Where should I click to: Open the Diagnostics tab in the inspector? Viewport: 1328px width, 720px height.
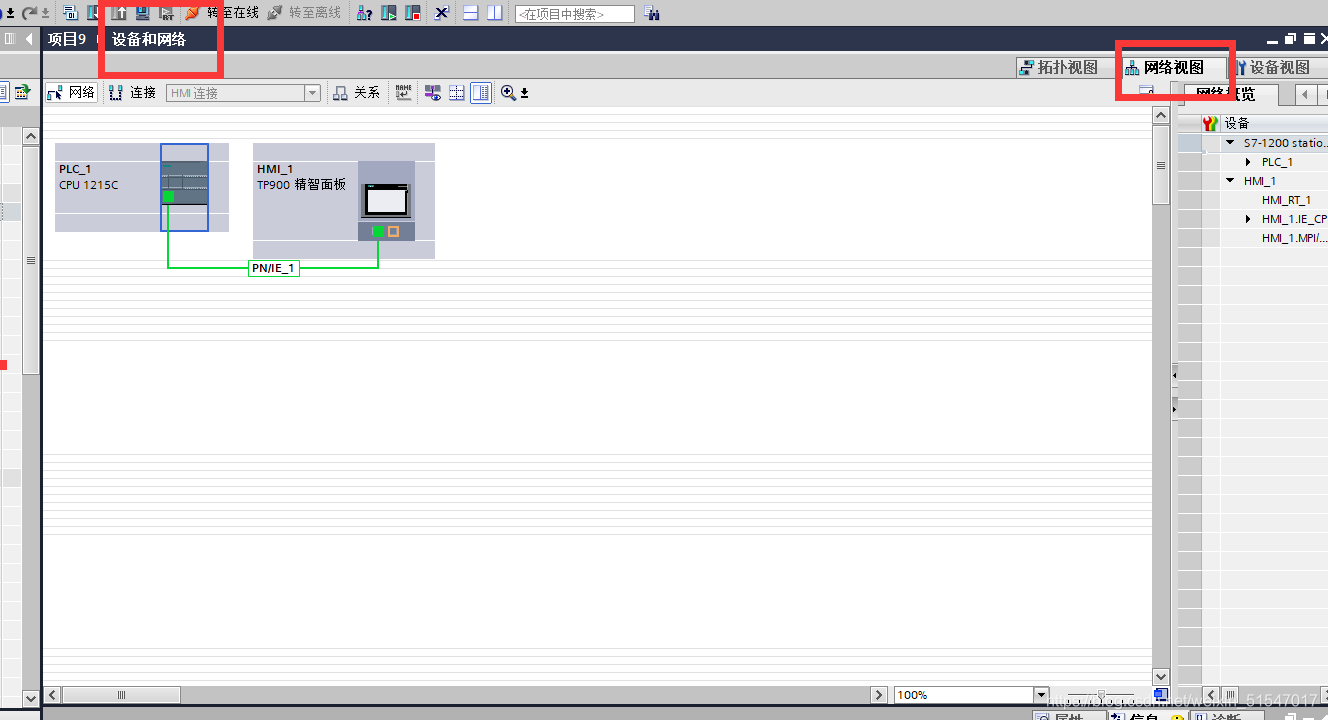(1225, 716)
